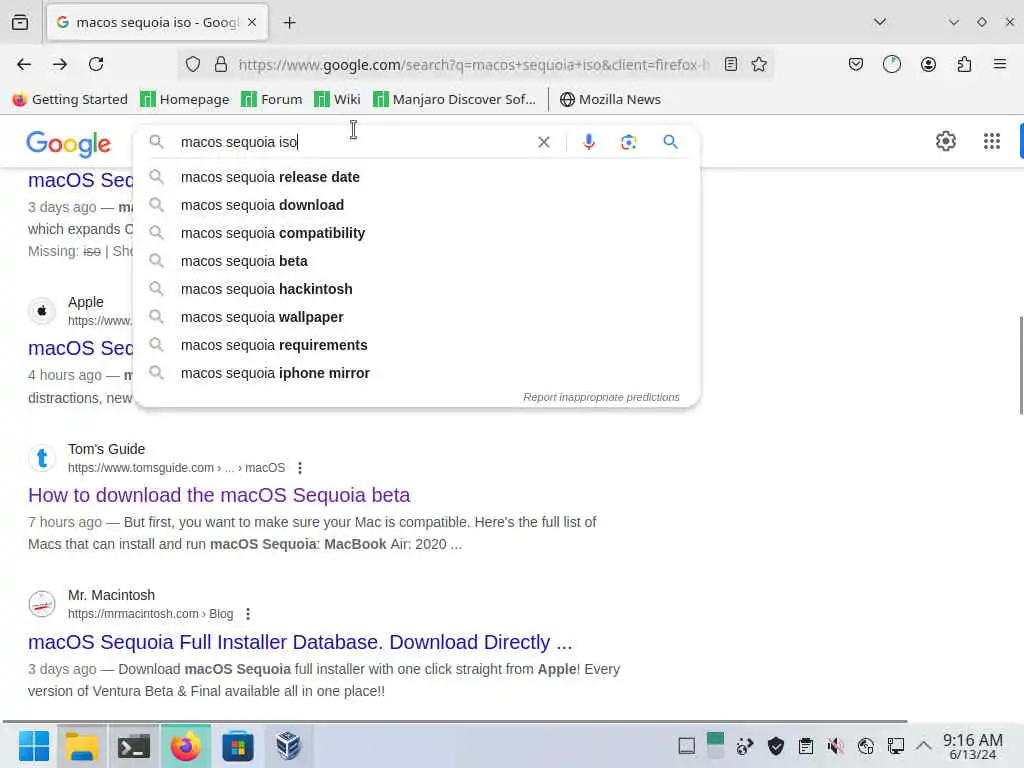Reload the current page
Viewport: 1024px width, 768px height.
pos(96,64)
